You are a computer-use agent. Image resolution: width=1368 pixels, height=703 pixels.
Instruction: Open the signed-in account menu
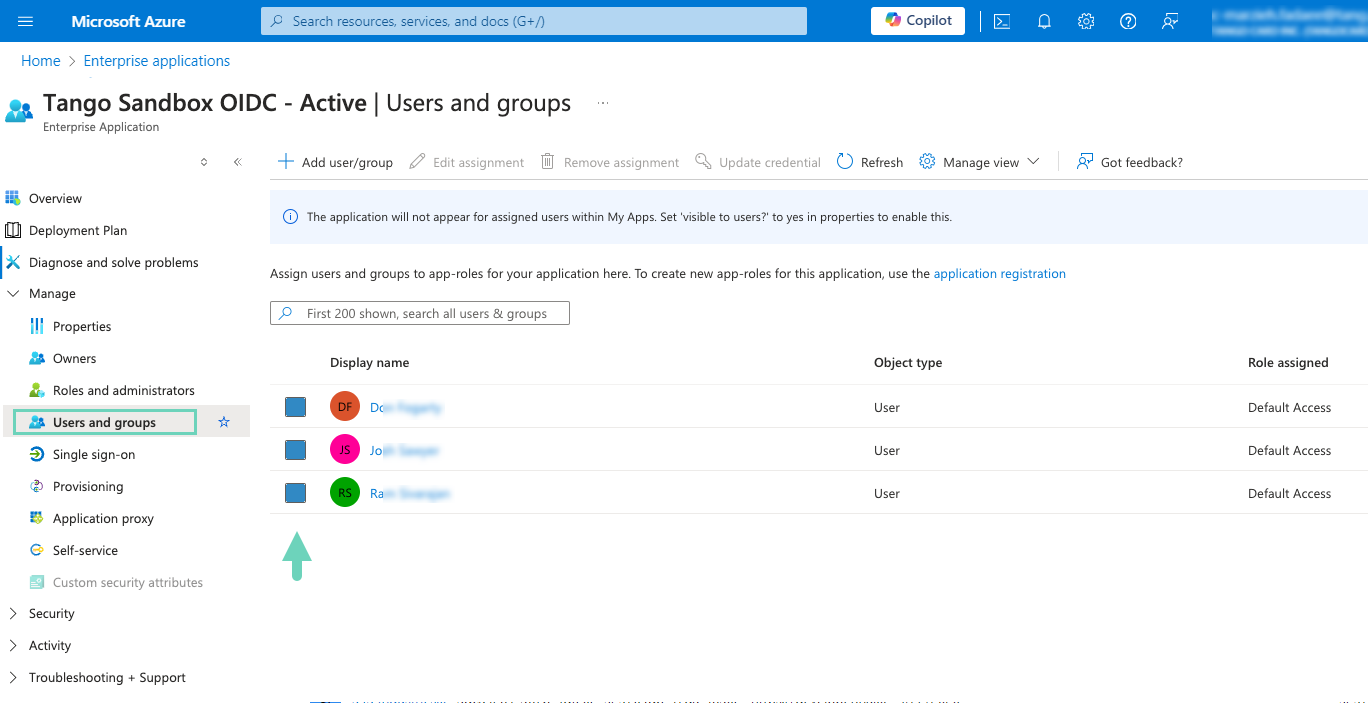click(1288, 21)
